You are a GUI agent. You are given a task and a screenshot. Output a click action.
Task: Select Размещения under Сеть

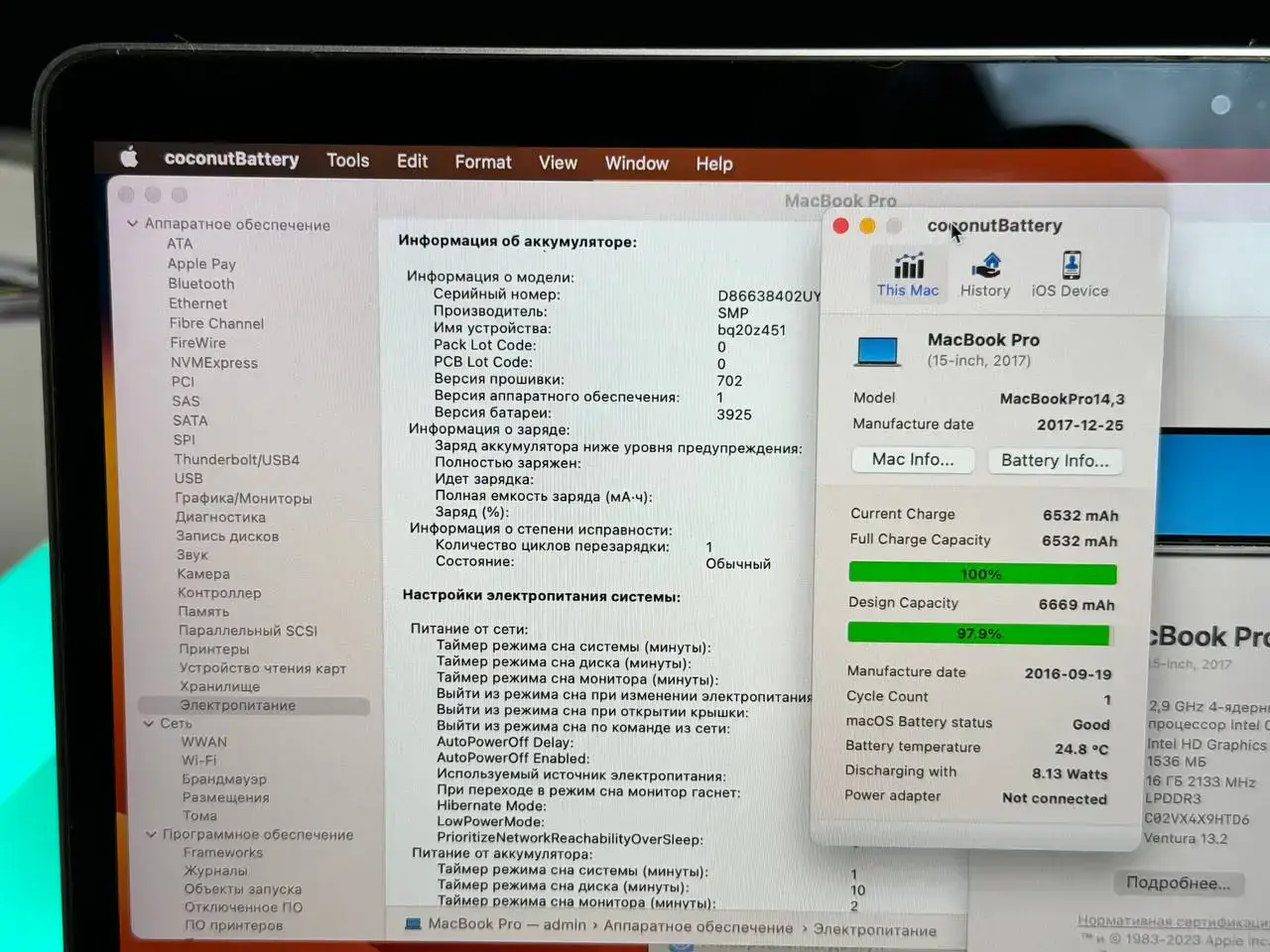point(225,797)
